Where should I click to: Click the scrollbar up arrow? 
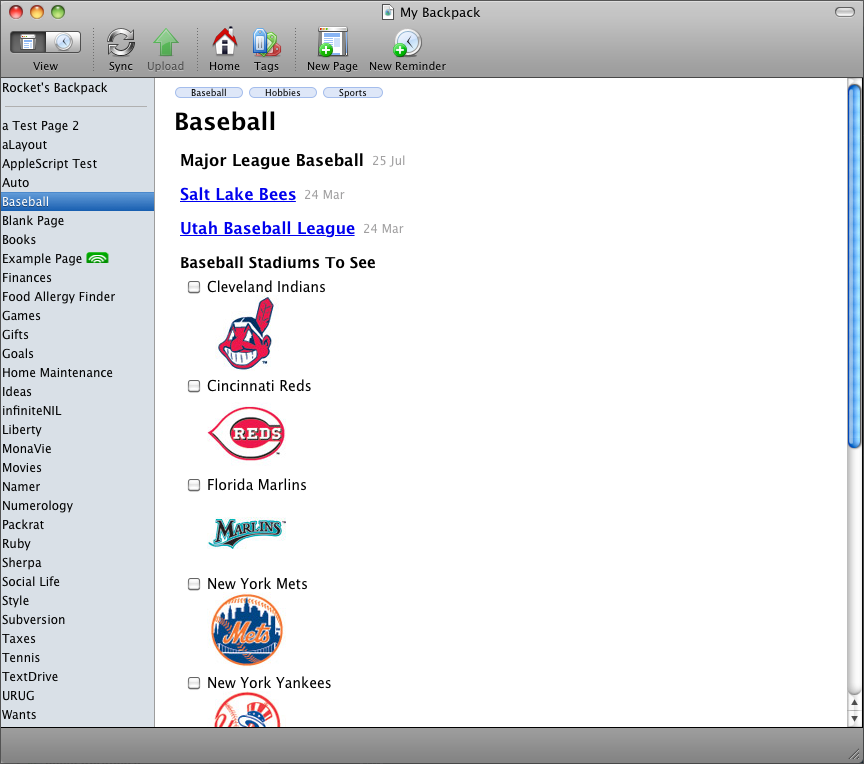pyautogui.click(x=854, y=702)
